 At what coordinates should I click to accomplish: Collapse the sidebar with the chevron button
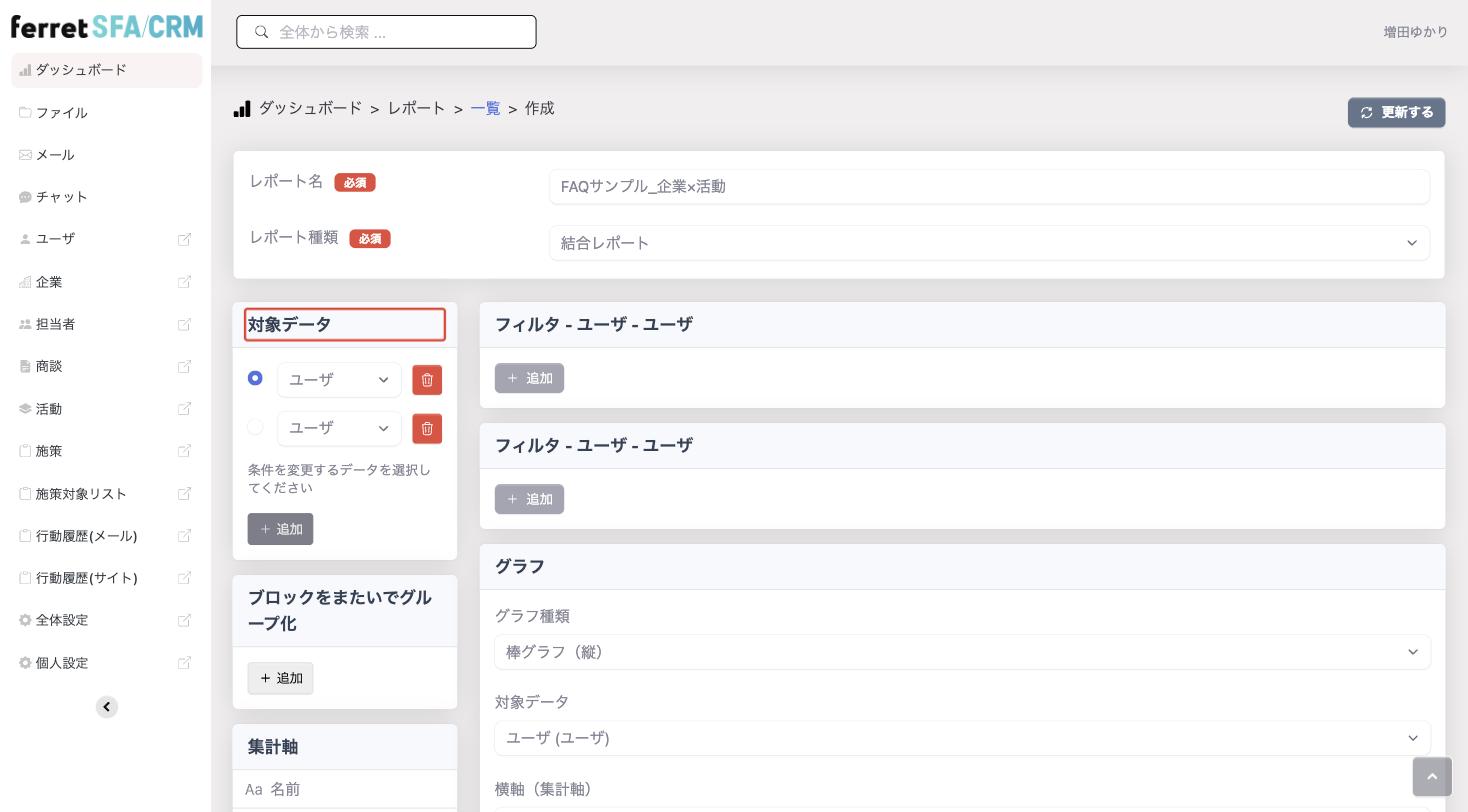pos(107,707)
